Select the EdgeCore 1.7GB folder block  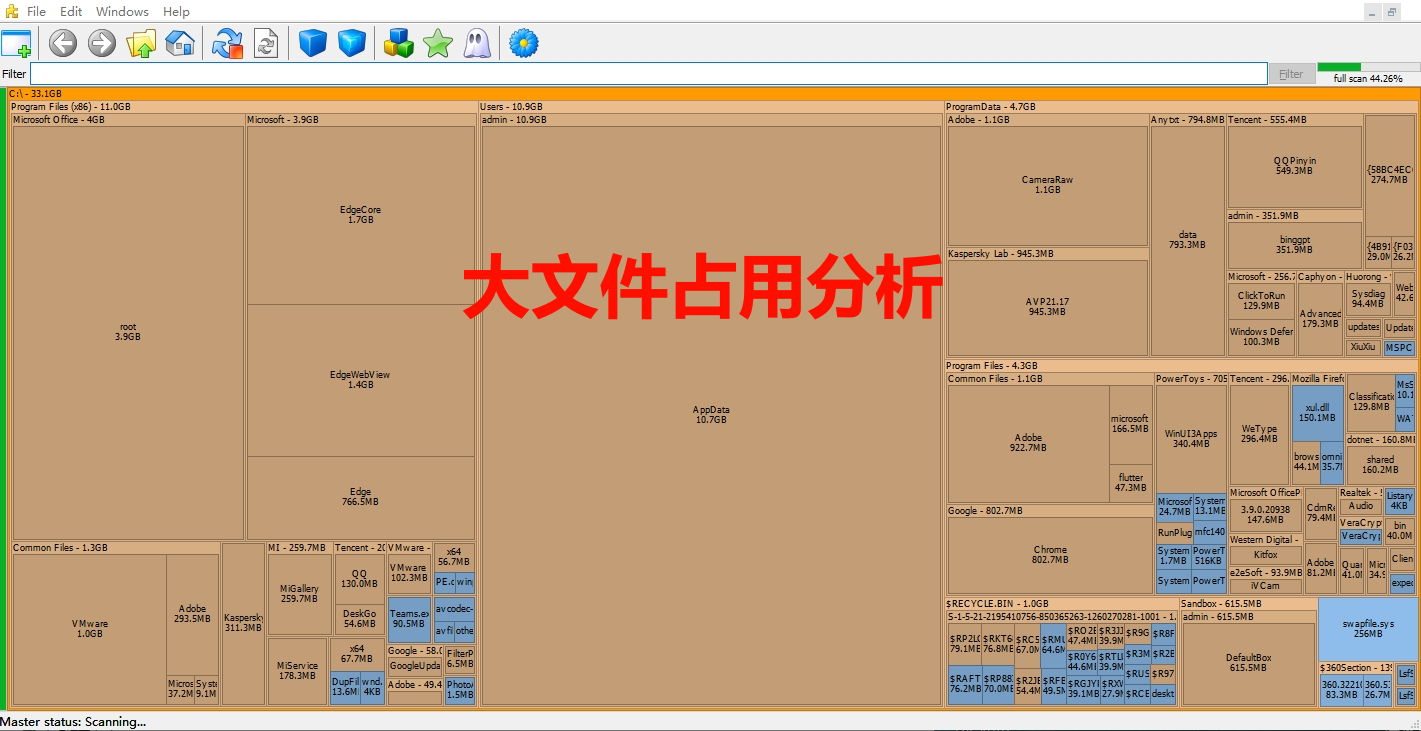pos(360,215)
